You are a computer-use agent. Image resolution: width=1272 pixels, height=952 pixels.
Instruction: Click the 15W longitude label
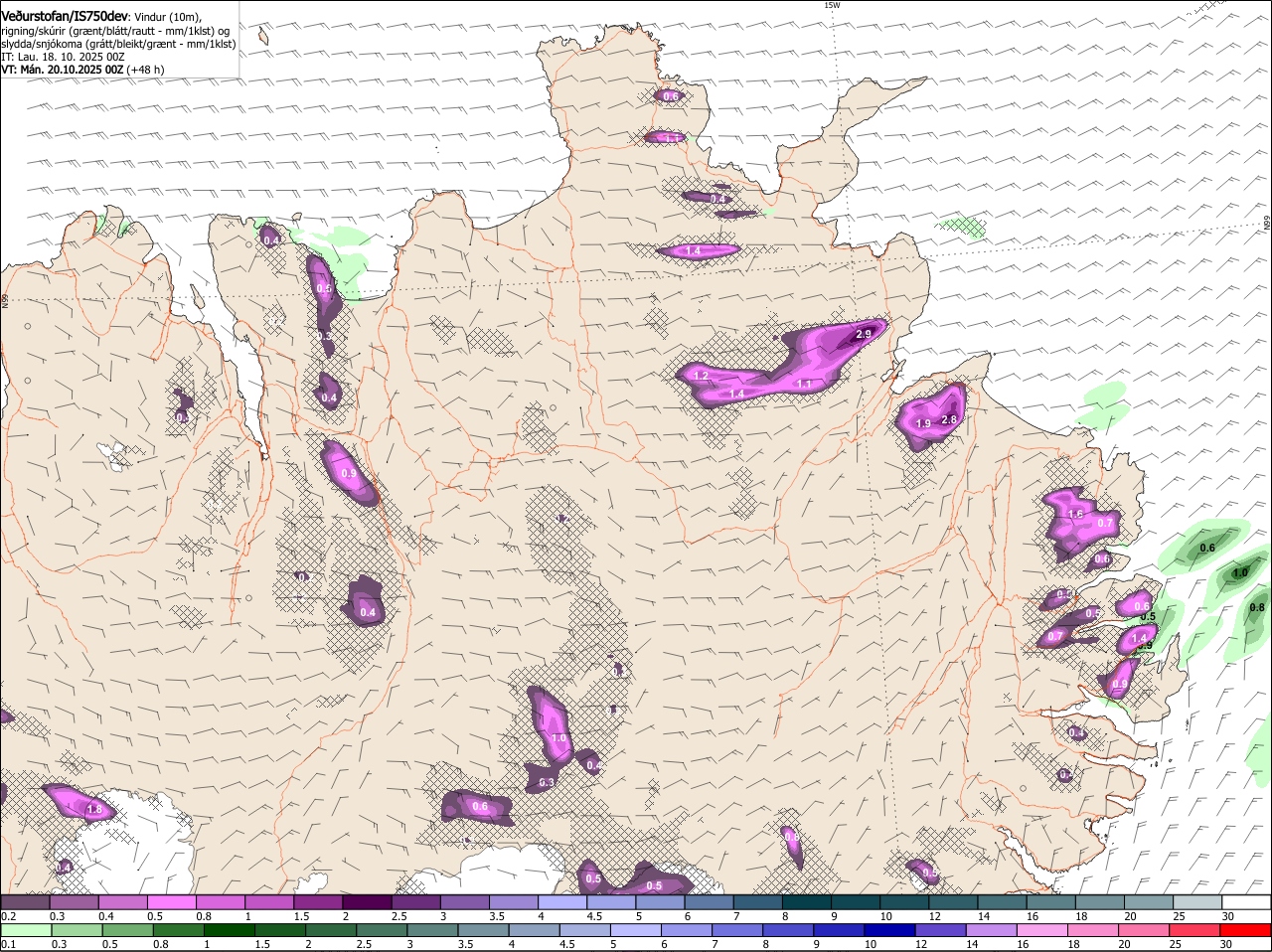(832, 5)
